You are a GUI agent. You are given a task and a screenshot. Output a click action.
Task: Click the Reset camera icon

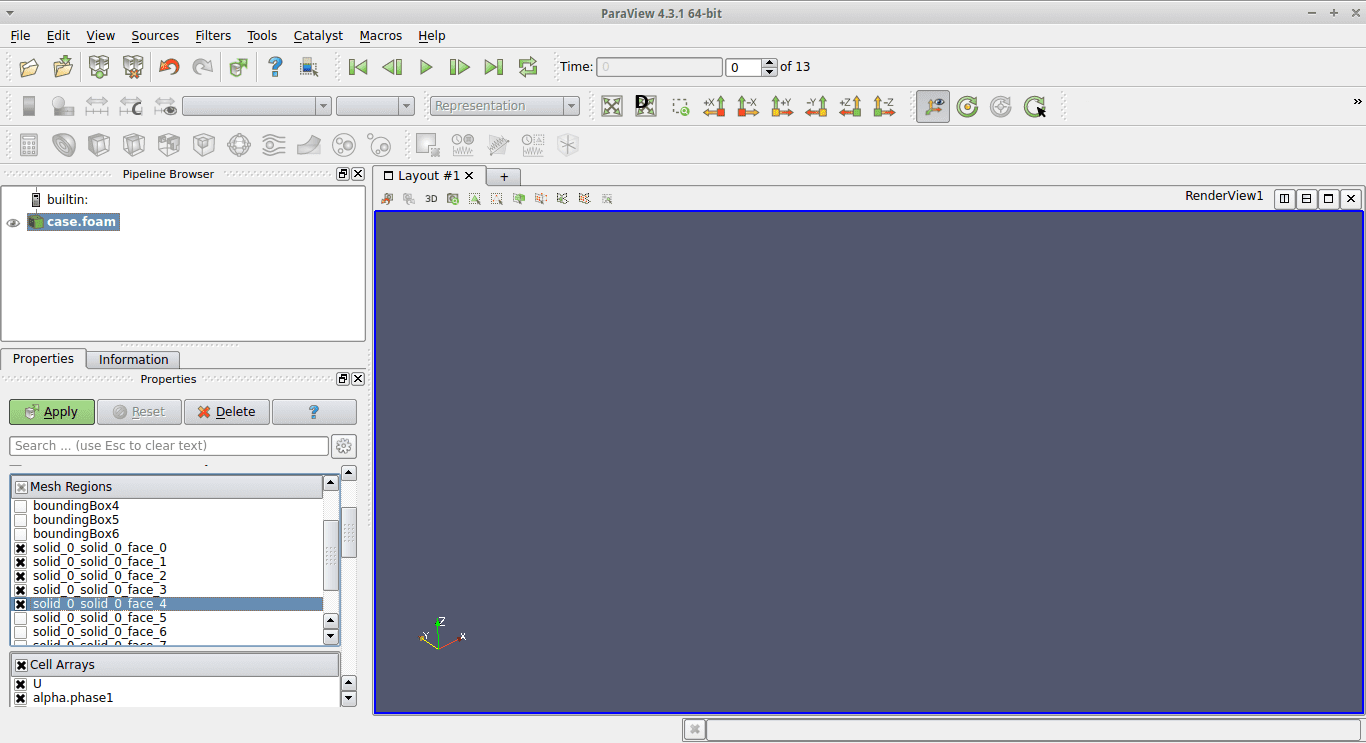click(612, 106)
